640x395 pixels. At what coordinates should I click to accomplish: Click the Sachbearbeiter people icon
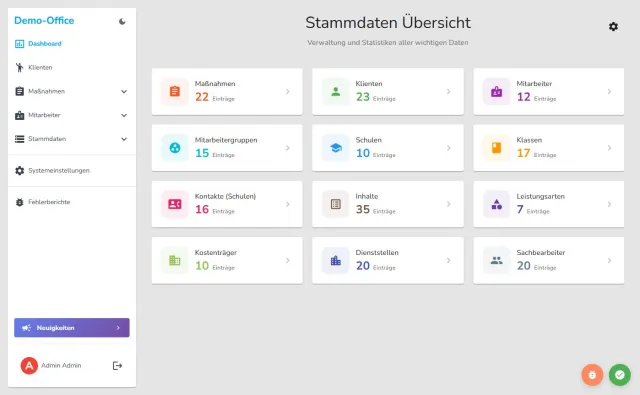pyautogui.click(x=496, y=260)
